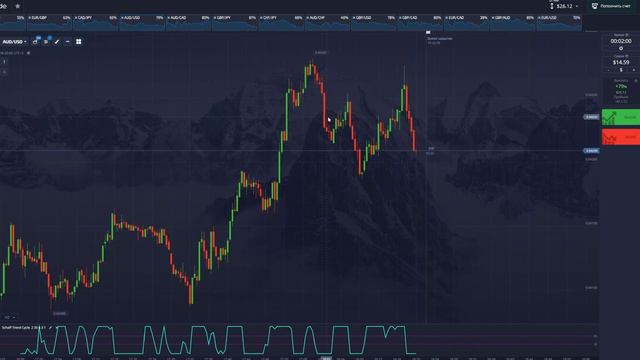Select the drawing pencil tool
Viewport: 640px width, 360px height.
tap(57, 42)
